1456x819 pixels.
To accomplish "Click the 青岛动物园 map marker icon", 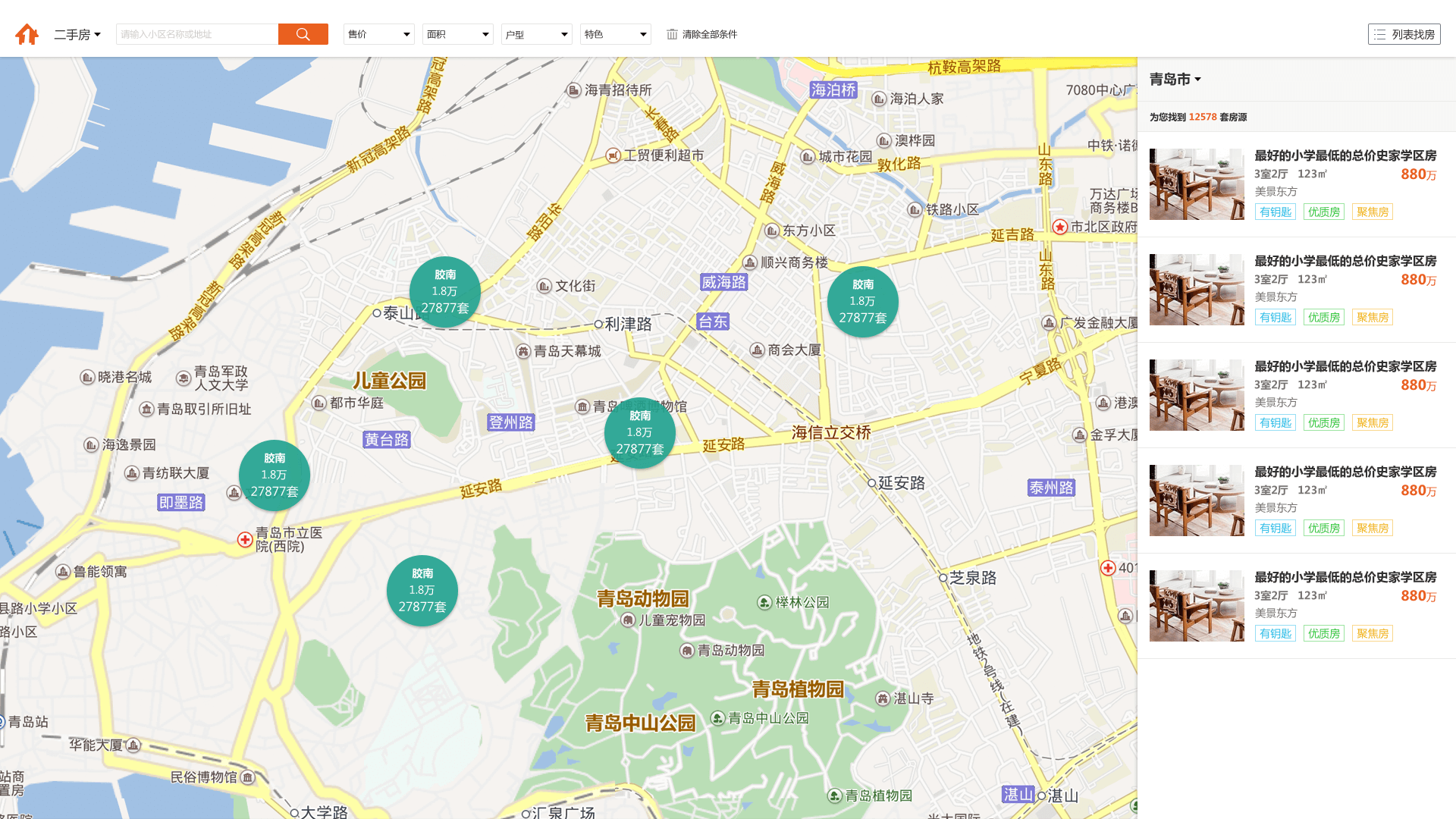I will pyautogui.click(x=687, y=651).
